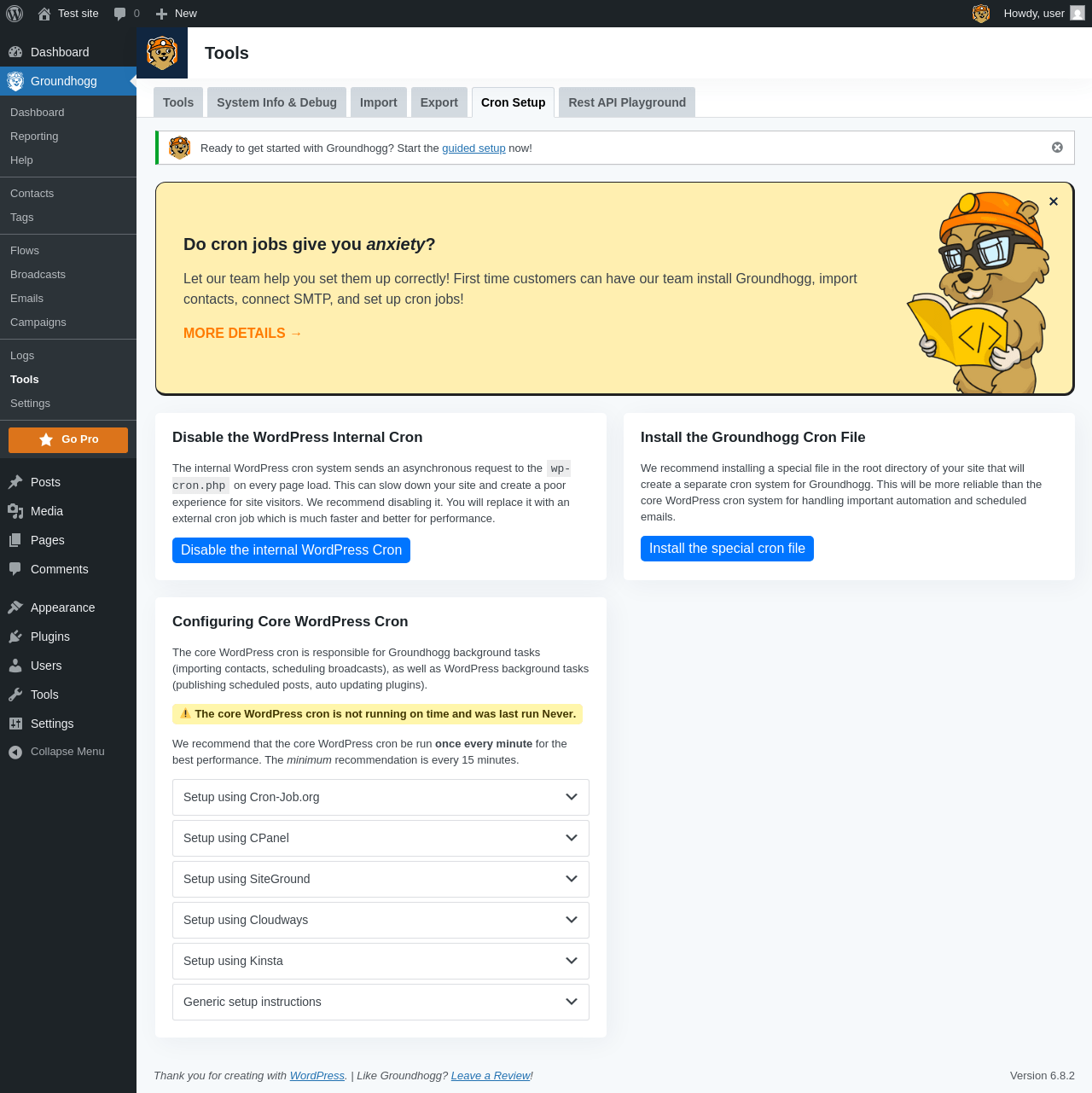The height and width of the screenshot is (1093, 1092).
Task: Open the MORE DETAILS link
Action: [x=243, y=334]
